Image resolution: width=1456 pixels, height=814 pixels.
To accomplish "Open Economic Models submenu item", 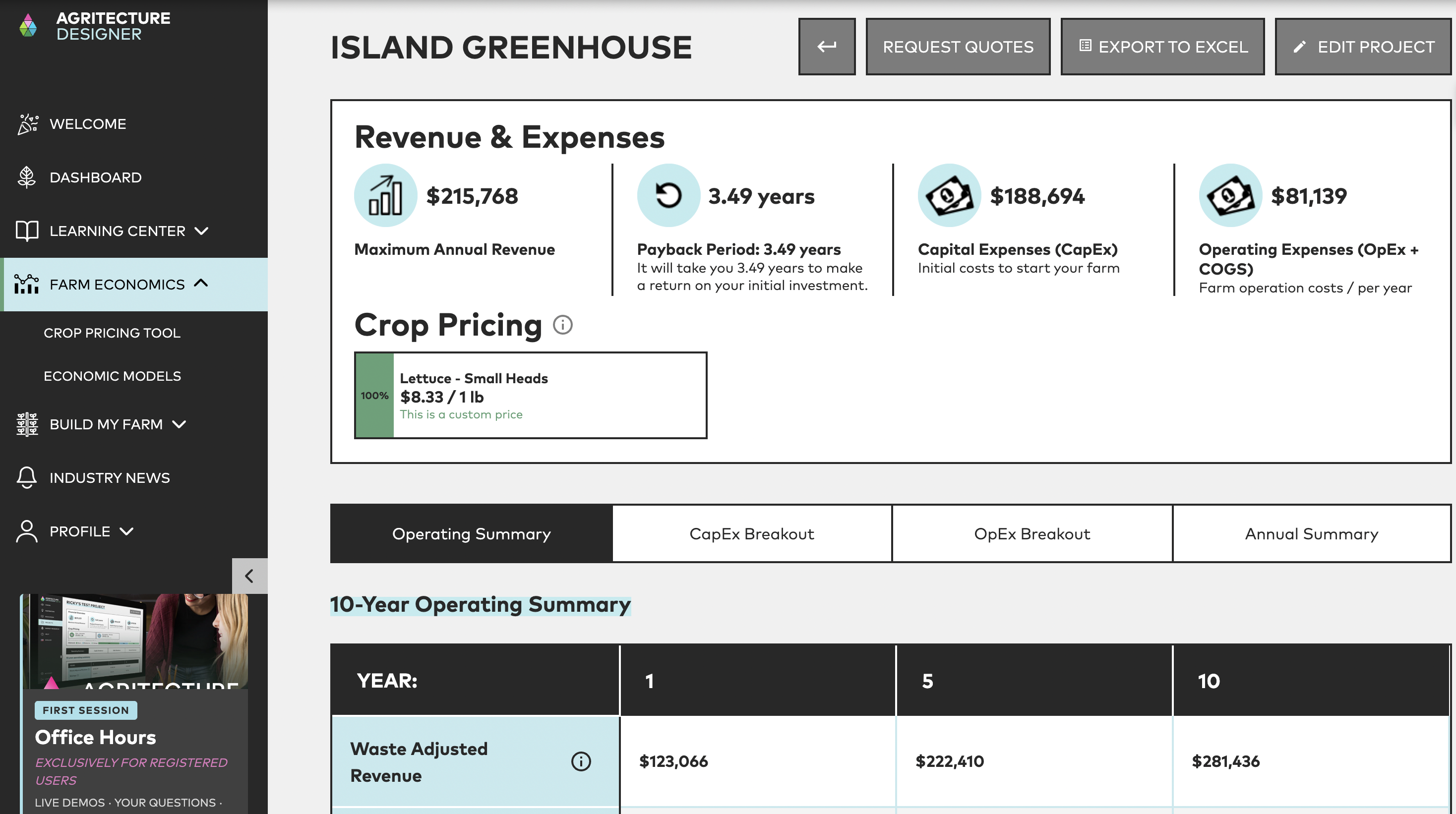I will (x=113, y=376).
